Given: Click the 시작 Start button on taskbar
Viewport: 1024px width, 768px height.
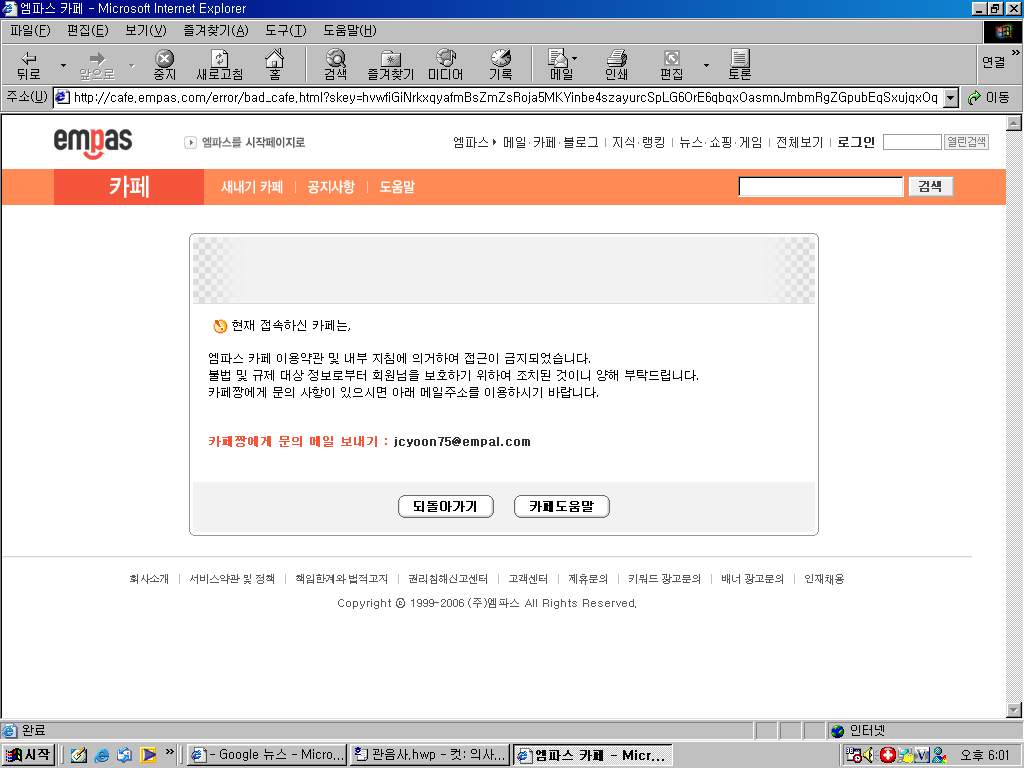Looking at the screenshot, I should [x=28, y=755].
